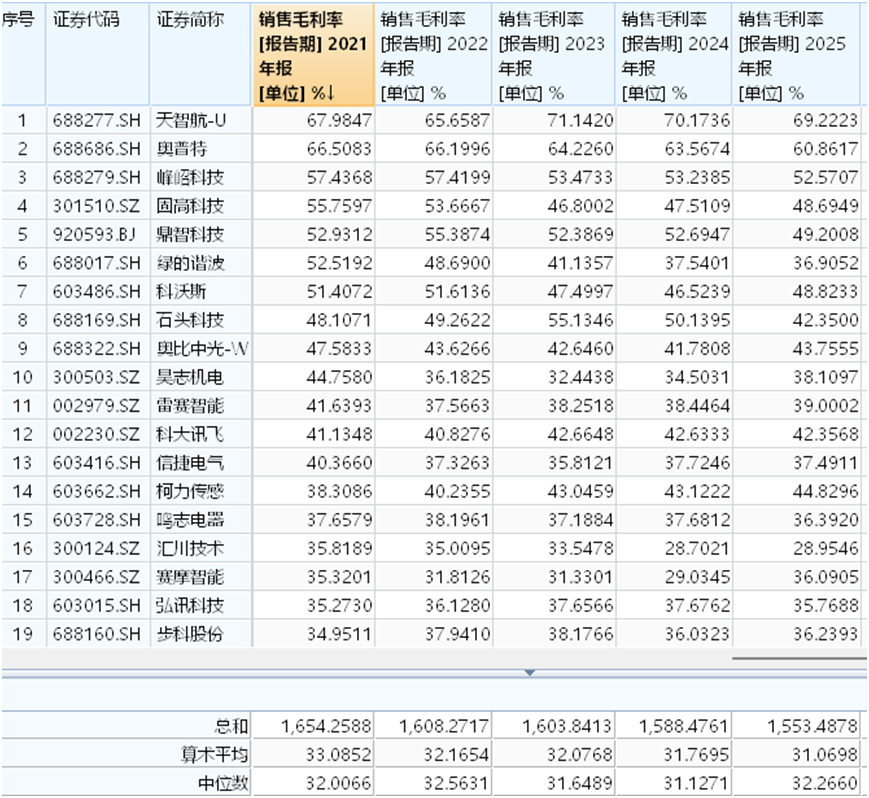Select stock code 301510.SZ

pos(96,206)
